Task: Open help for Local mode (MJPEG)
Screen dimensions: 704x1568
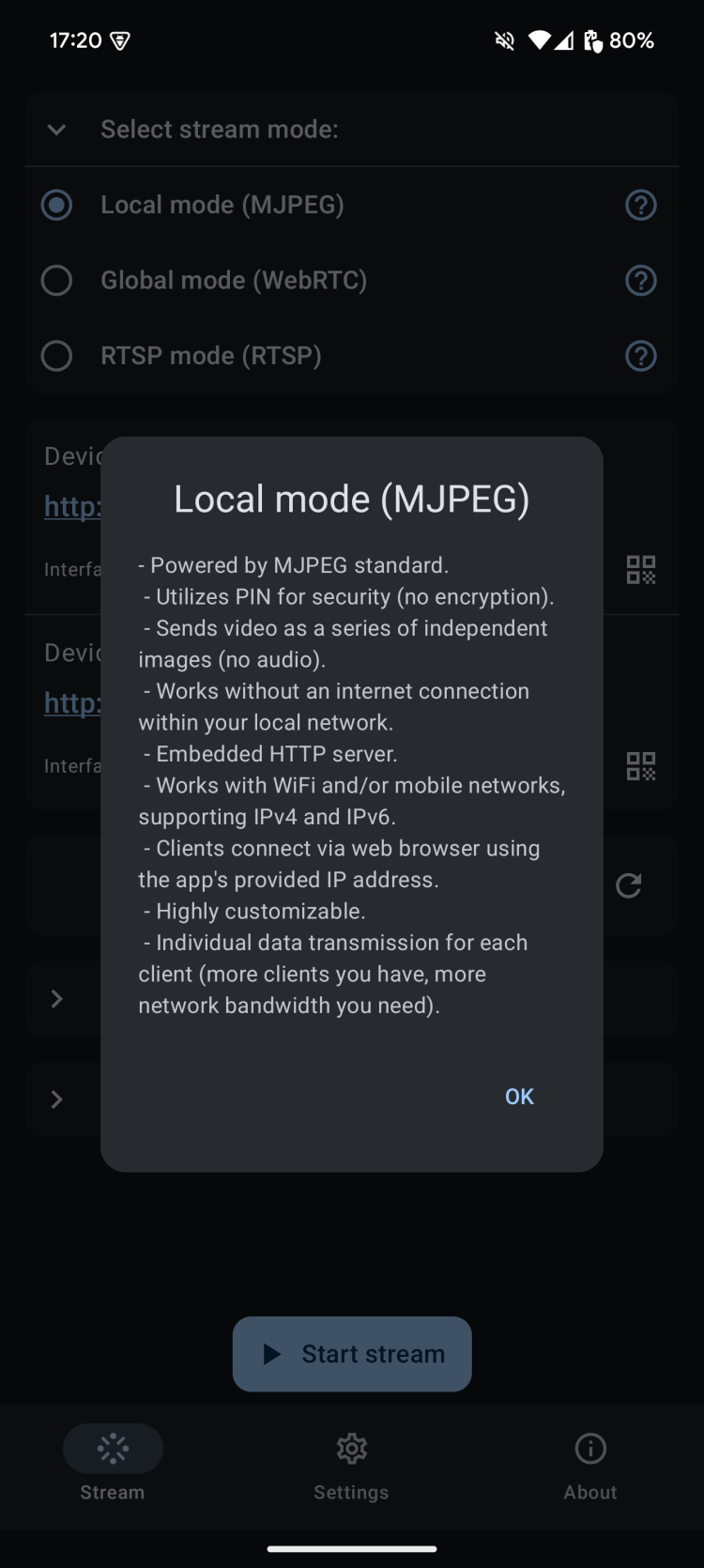Action: click(641, 205)
